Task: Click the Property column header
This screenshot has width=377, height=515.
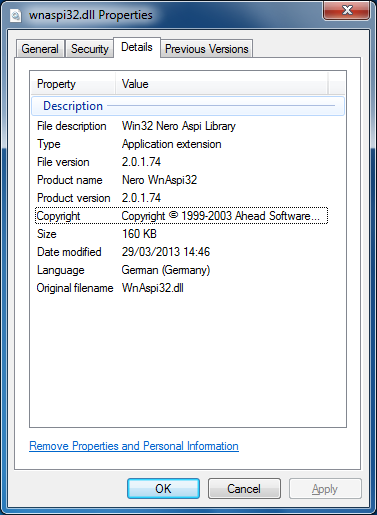Action: pyautogui.click(x=73, y=84)
